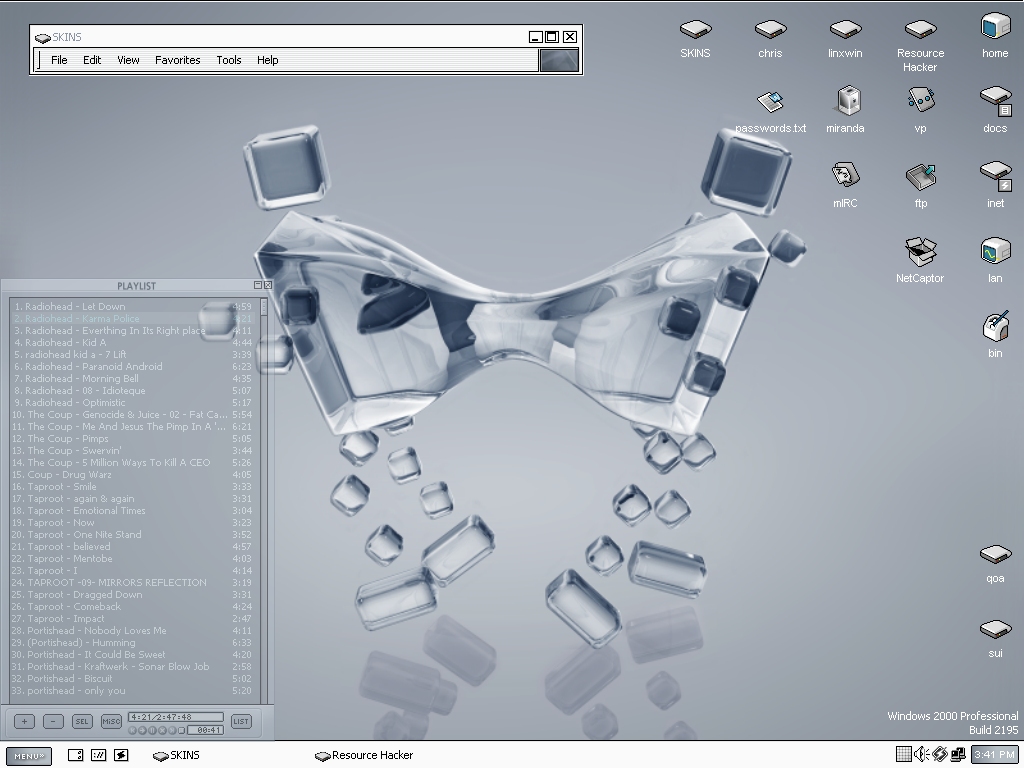Open the File menu in SKINS window
1024x768 pixels.
[x=59, y=60]
